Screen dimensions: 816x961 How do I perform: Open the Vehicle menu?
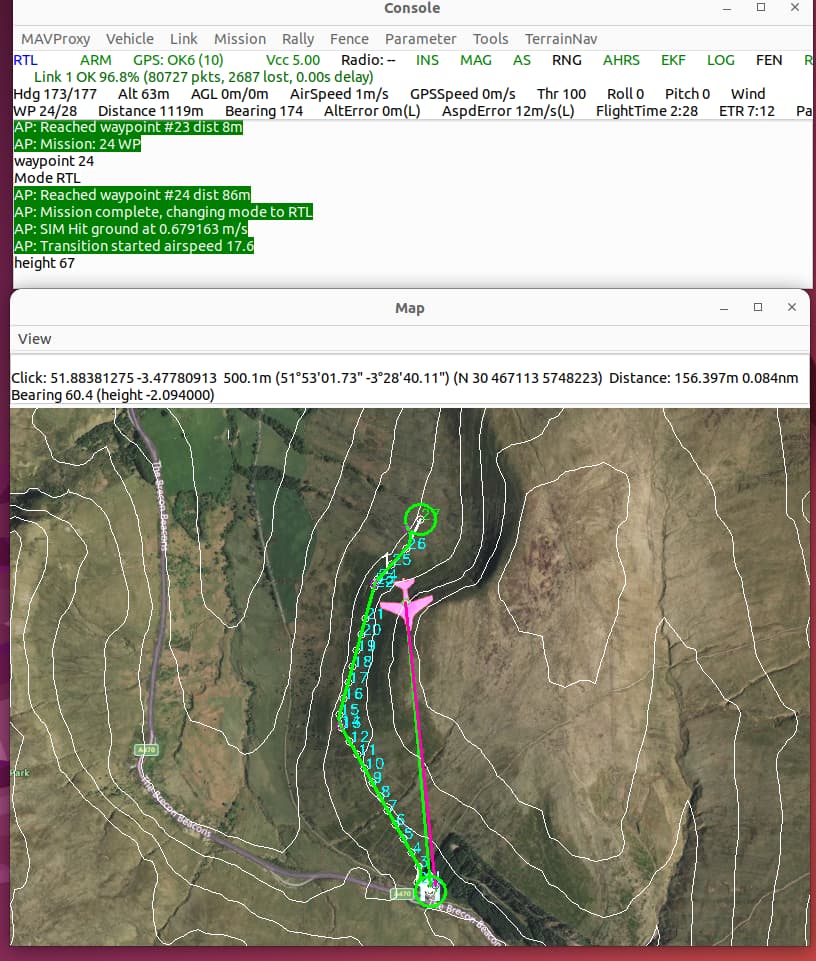130,39
